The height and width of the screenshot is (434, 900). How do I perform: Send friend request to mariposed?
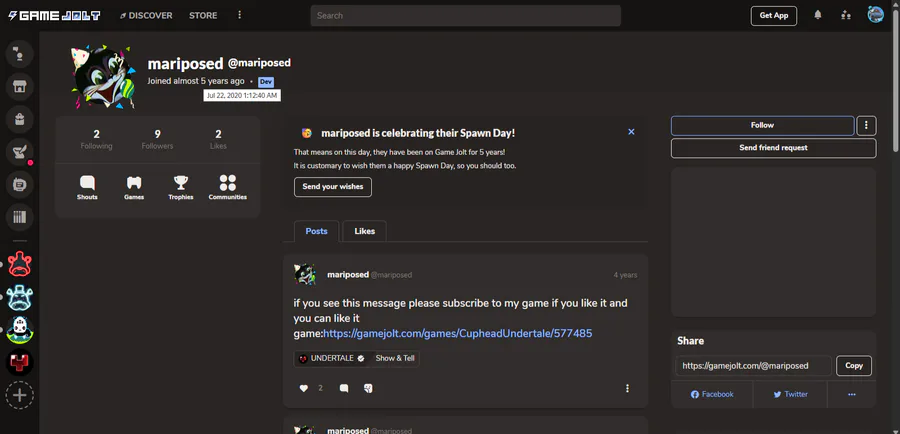(x=773, y=148)
